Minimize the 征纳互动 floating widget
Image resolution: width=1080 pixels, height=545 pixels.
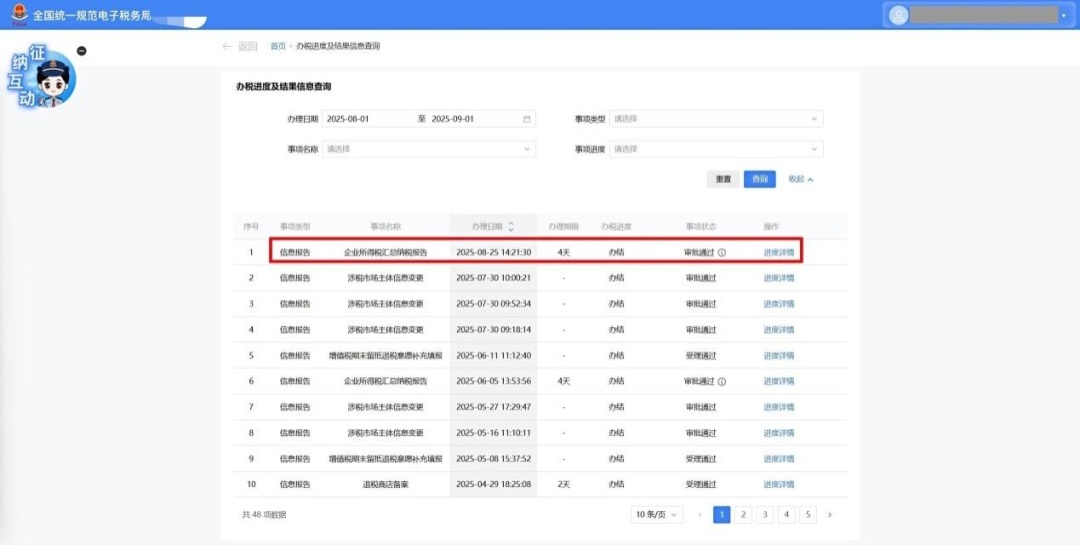(82, 51)
